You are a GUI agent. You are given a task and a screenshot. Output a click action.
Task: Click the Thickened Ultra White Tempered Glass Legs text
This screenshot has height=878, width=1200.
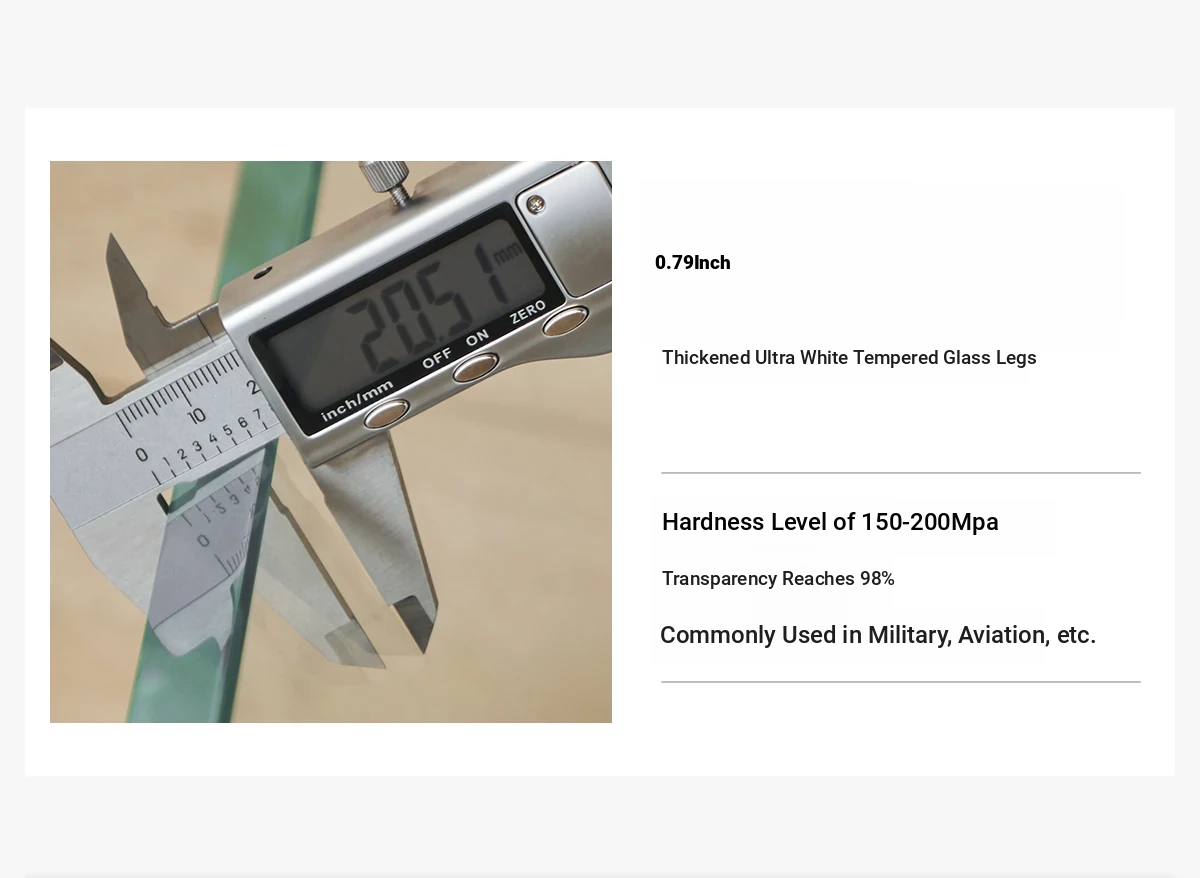(849, 358)
